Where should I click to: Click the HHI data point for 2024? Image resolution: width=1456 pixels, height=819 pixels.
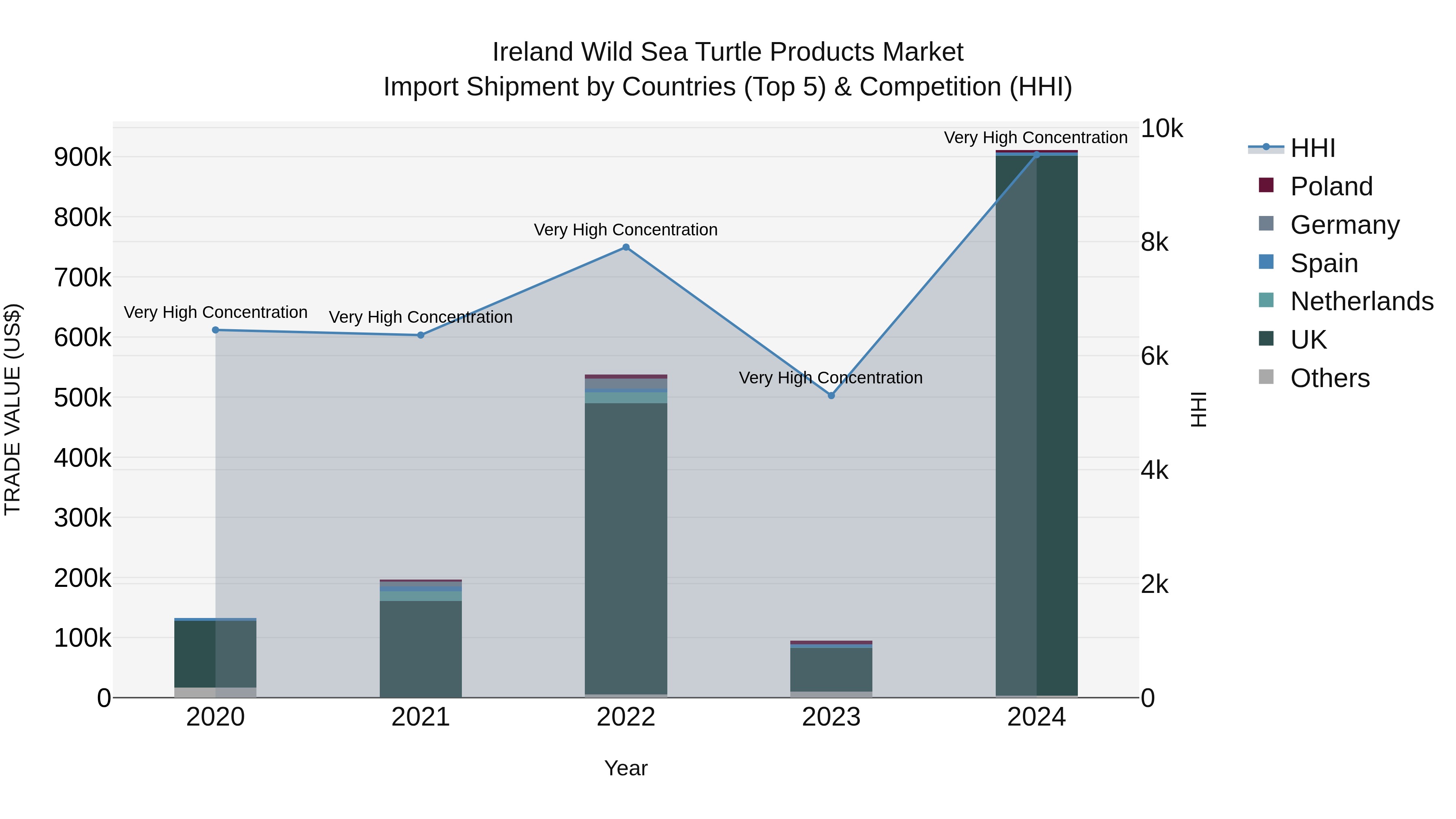pos(1037,155)
